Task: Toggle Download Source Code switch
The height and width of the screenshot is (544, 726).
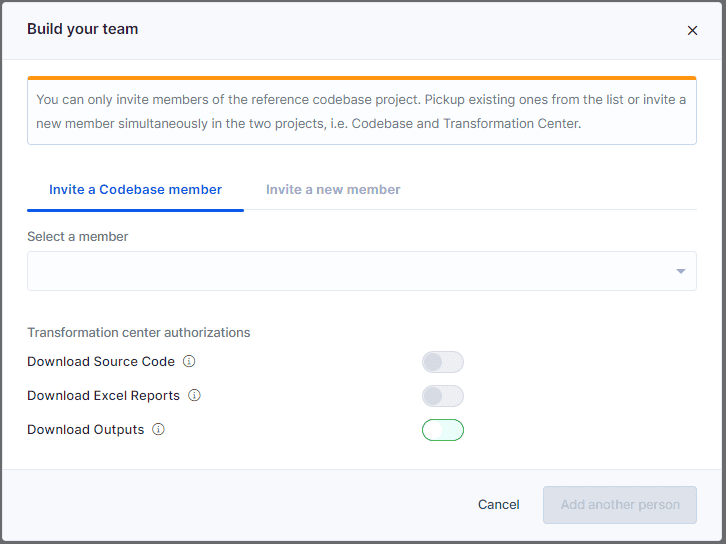Action: point(443,362)
